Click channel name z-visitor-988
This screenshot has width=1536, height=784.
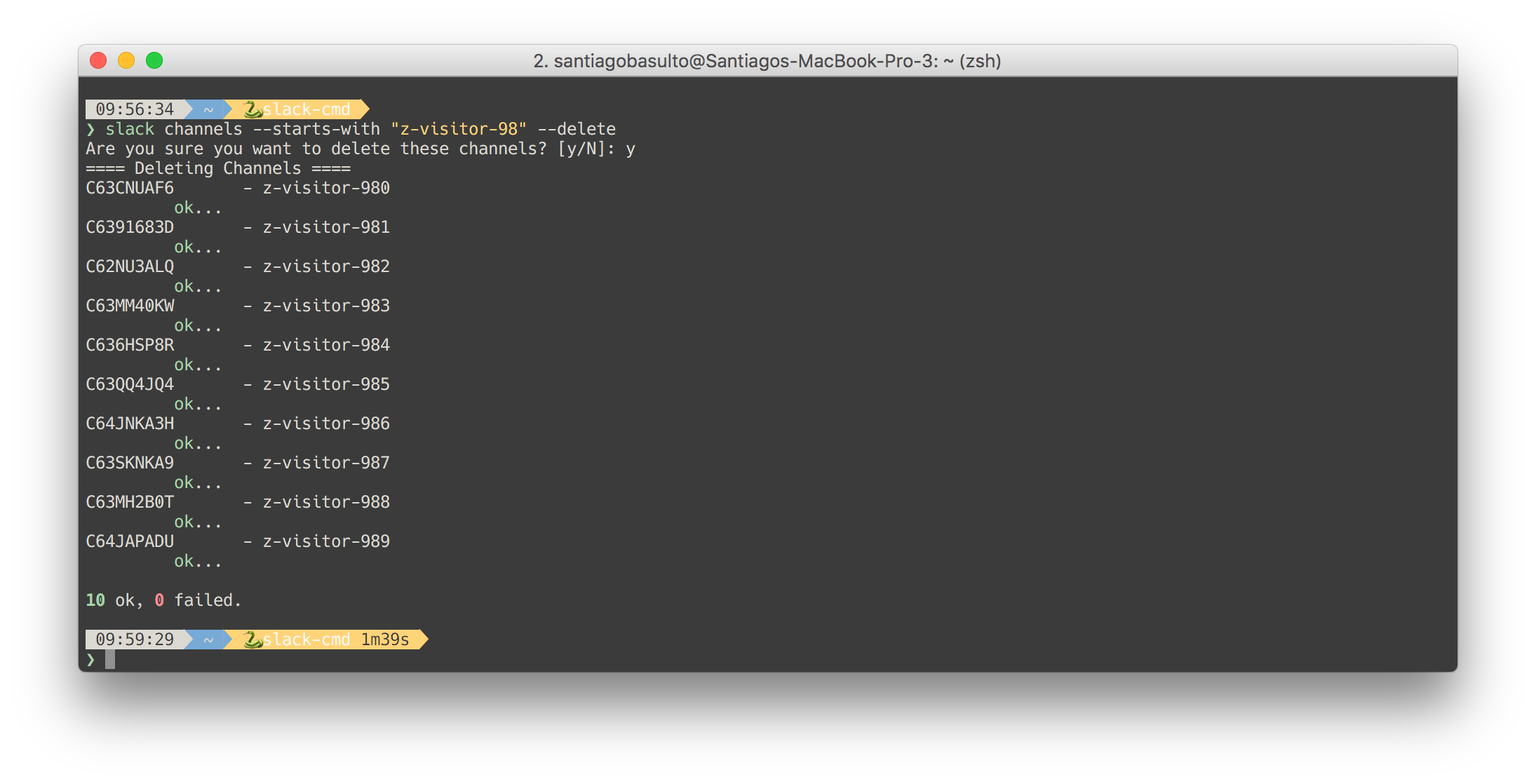tap(326, 502)
